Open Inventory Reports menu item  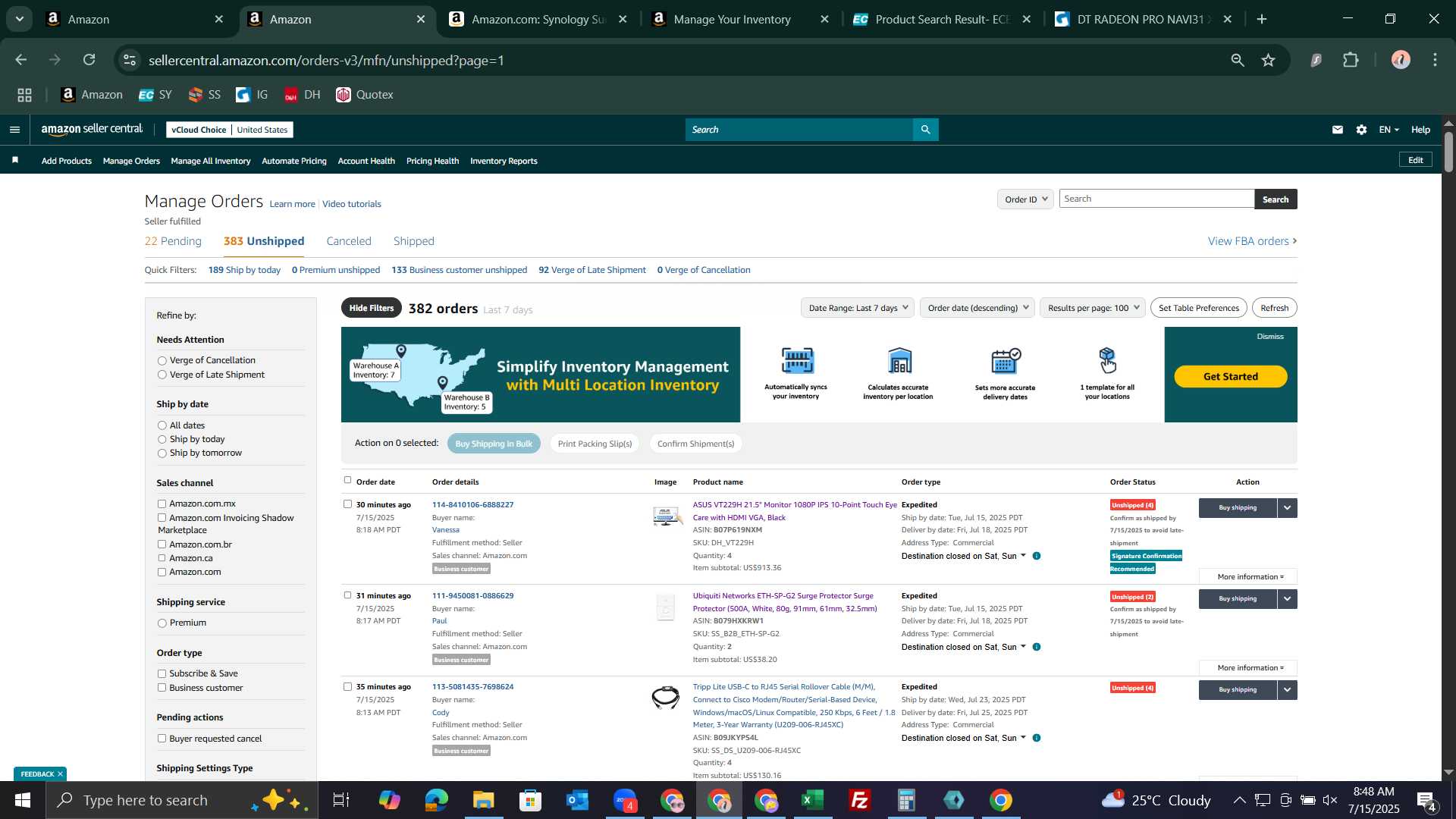[x=504, y=161]
